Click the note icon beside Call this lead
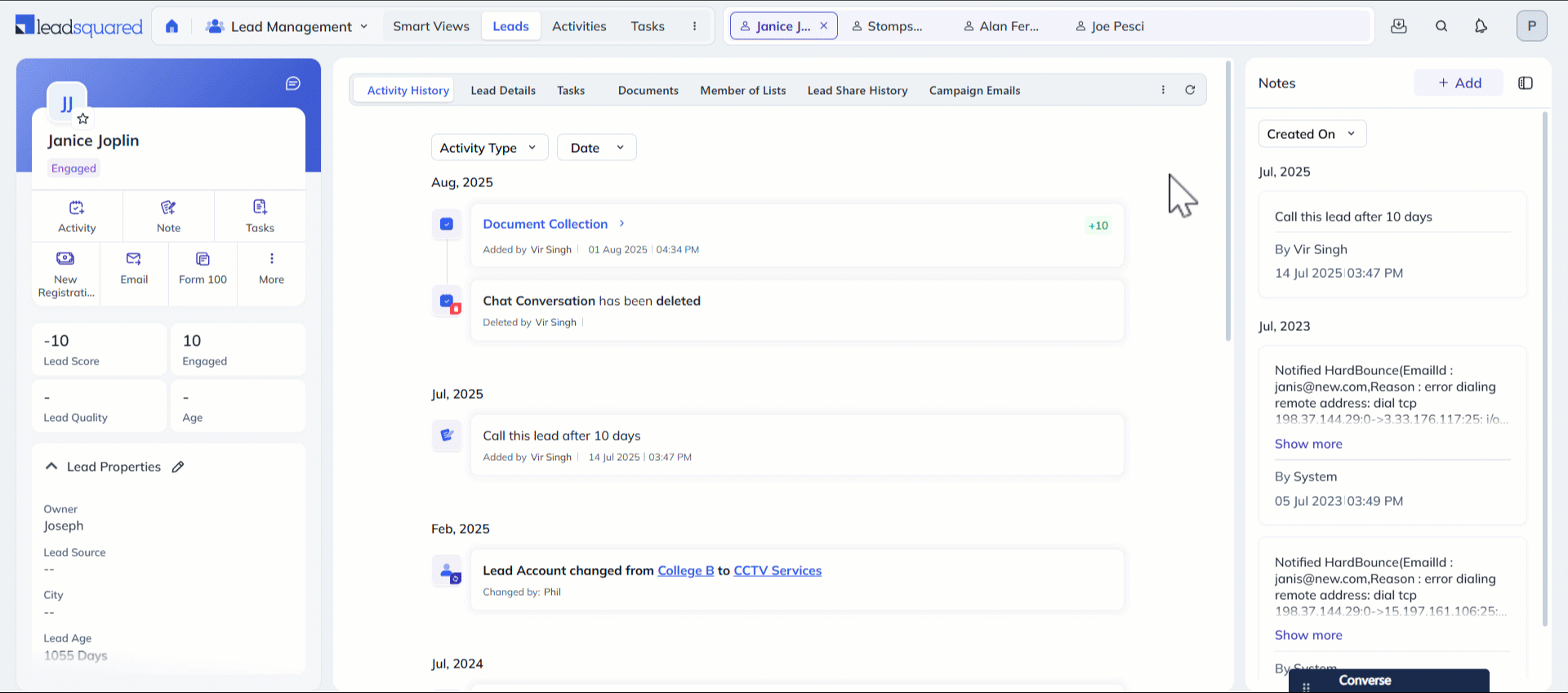 point(447,436)
